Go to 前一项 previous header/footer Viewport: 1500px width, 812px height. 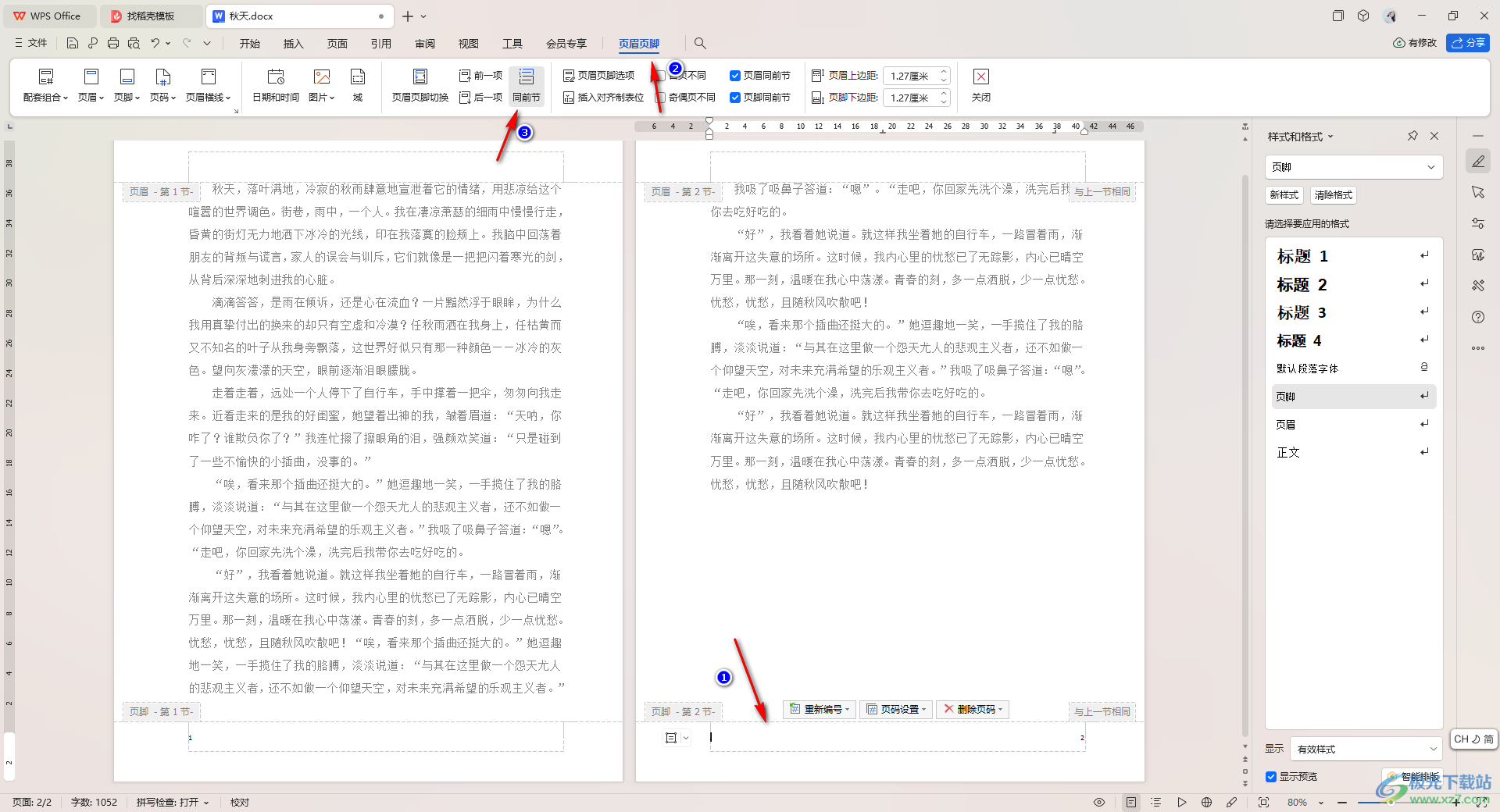pos(480,76)
